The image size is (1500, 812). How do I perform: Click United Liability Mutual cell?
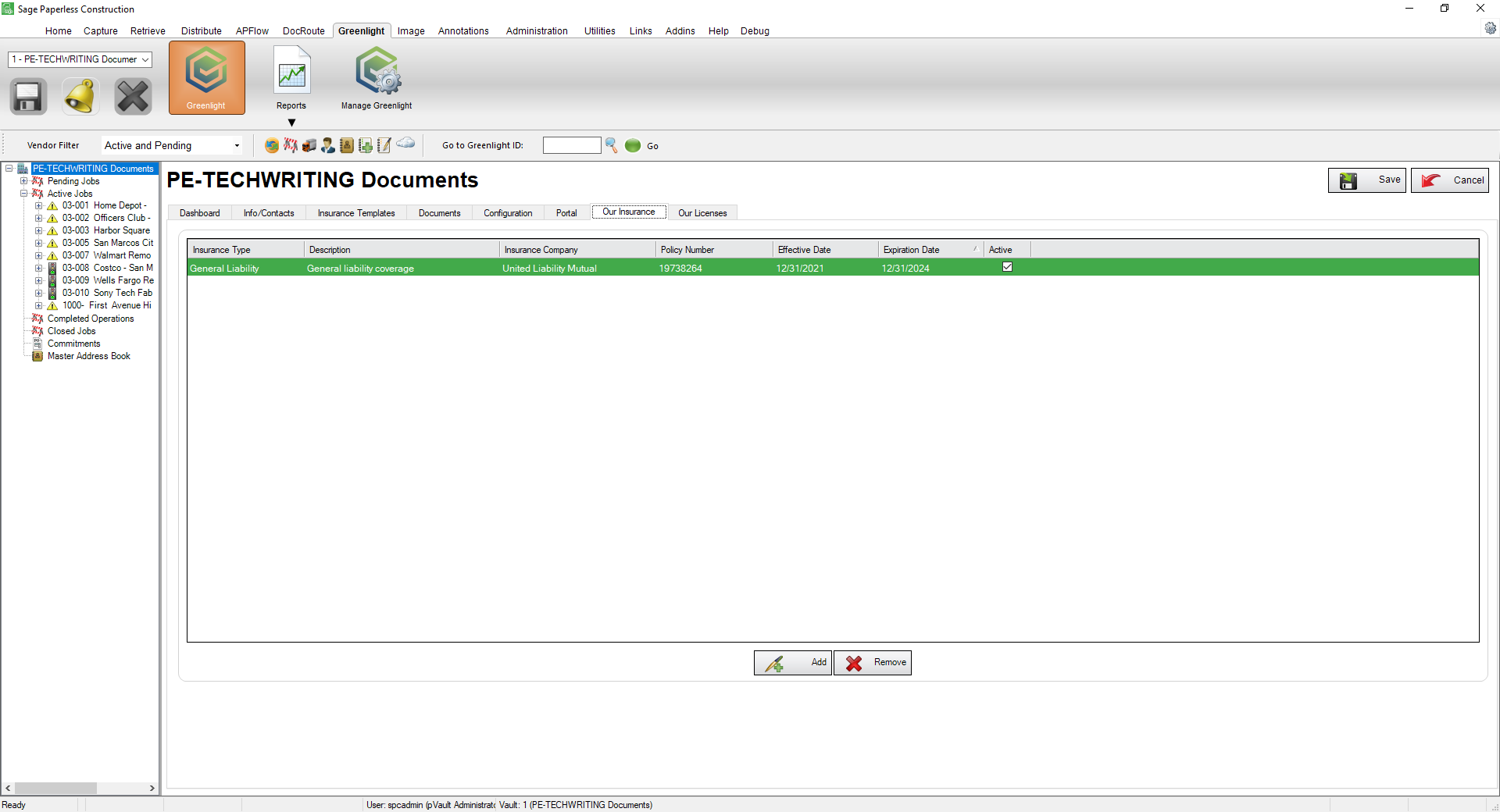[x=577, y=269]
